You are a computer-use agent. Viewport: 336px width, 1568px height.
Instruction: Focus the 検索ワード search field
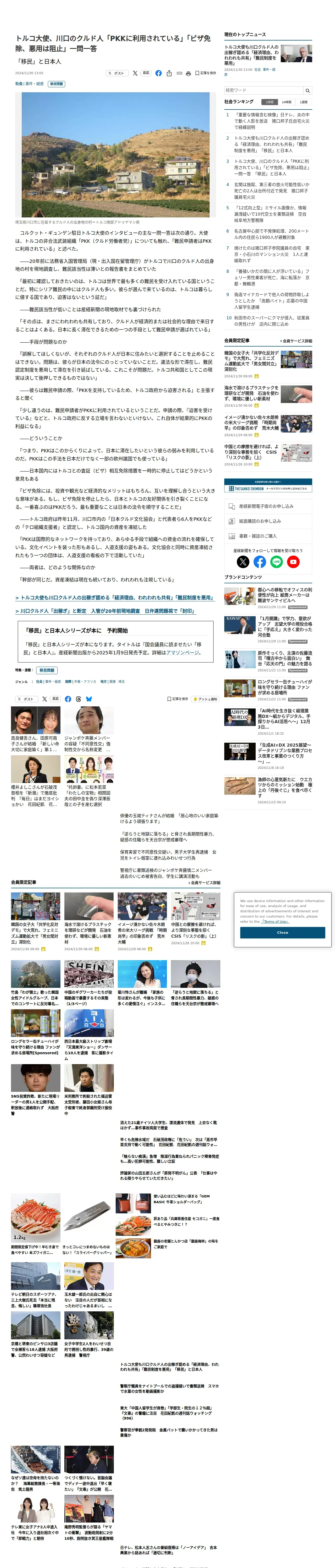[264, 90]
